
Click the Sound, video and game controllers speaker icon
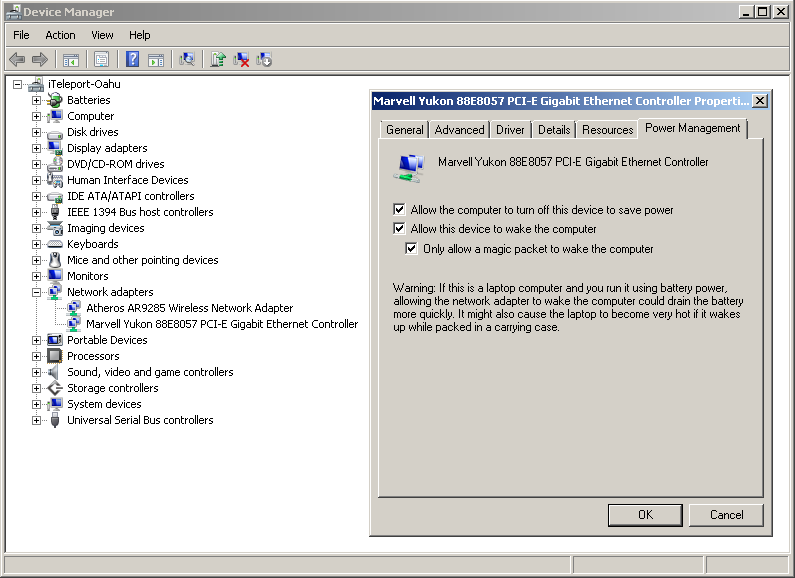pyautogui.click(x=55, y=372)
